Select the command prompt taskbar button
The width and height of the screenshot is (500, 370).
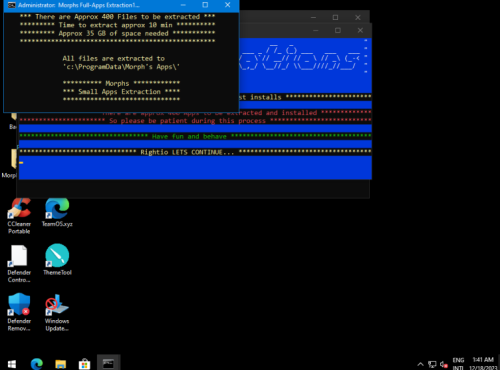tap(108, 363)
